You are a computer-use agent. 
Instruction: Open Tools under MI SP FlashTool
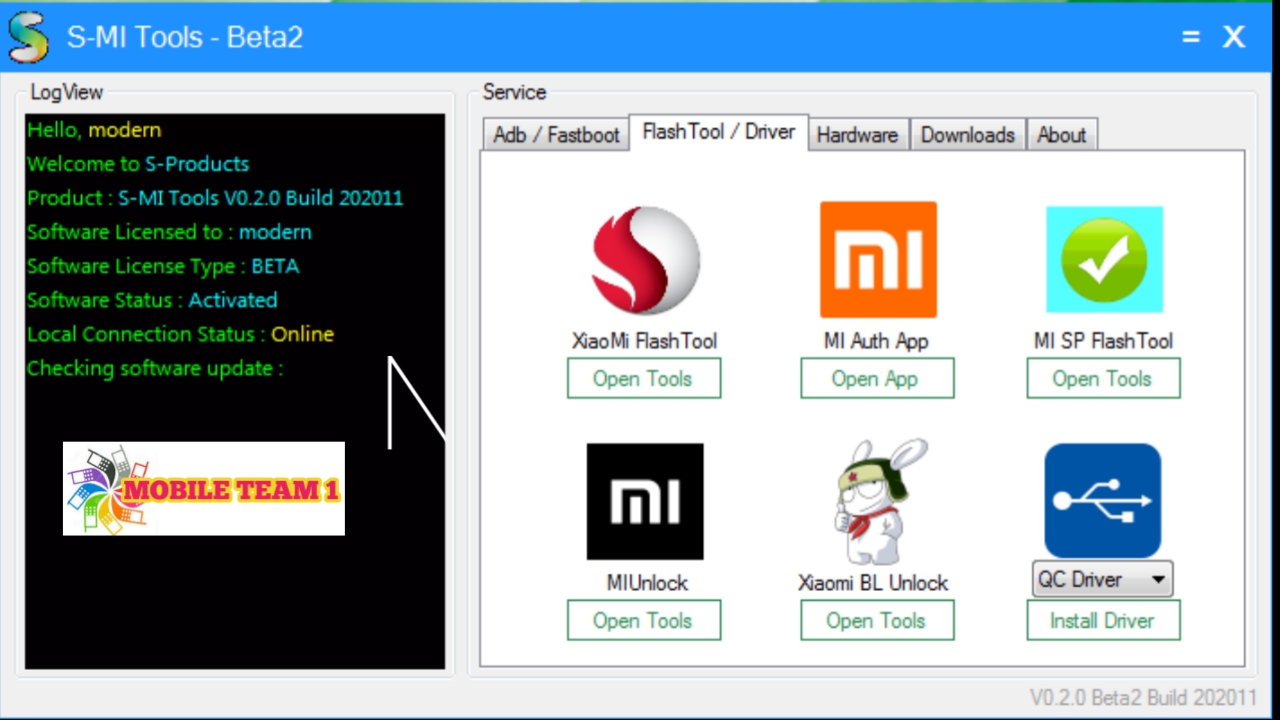1103,378
